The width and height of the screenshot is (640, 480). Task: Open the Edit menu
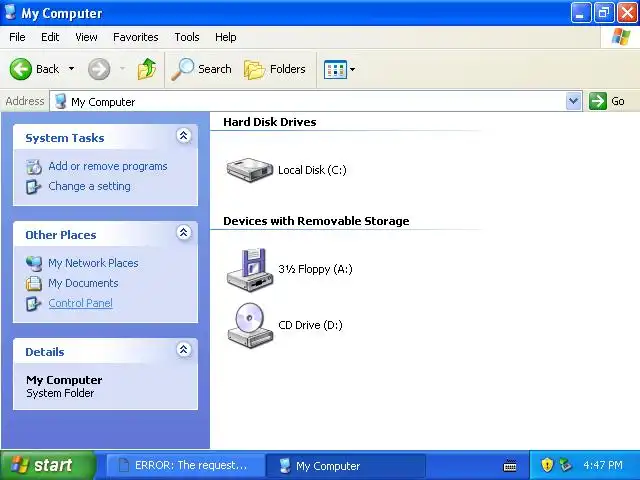coord(50,37)
